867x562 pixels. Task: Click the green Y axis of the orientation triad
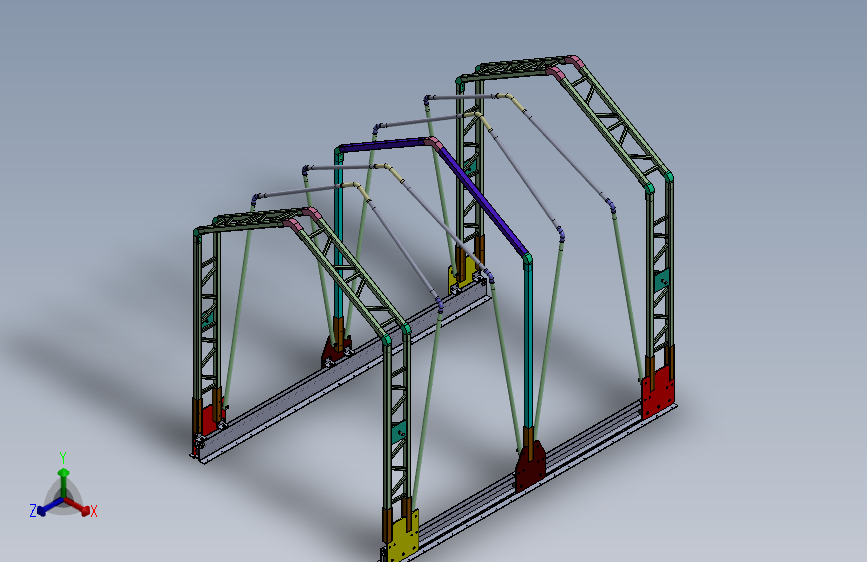[64, 482]
